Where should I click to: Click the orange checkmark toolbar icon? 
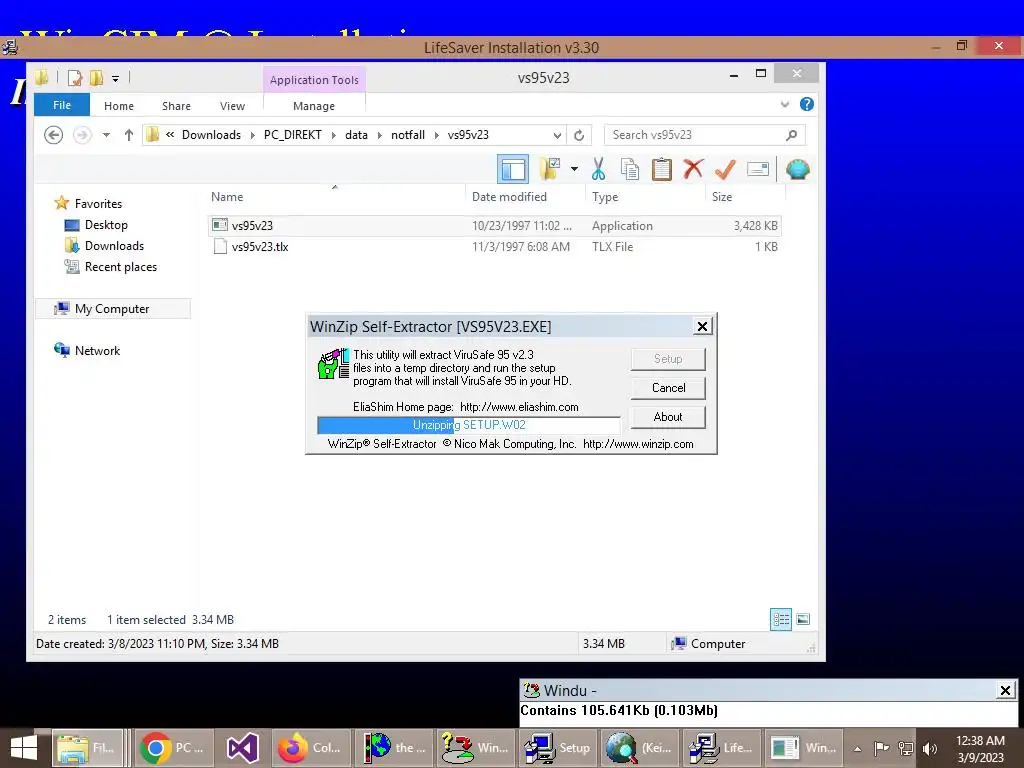[725, 170]
